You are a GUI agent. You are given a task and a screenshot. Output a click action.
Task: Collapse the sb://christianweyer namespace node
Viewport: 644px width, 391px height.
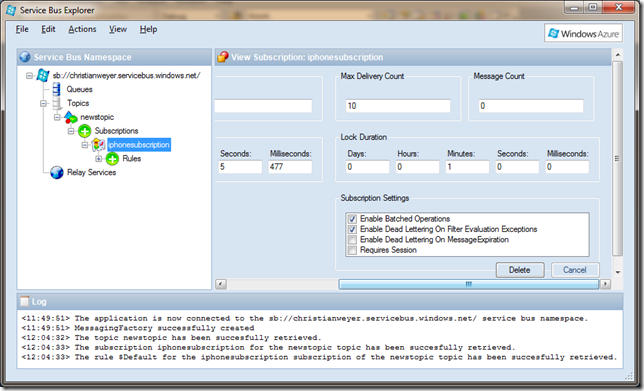(29, 76)
